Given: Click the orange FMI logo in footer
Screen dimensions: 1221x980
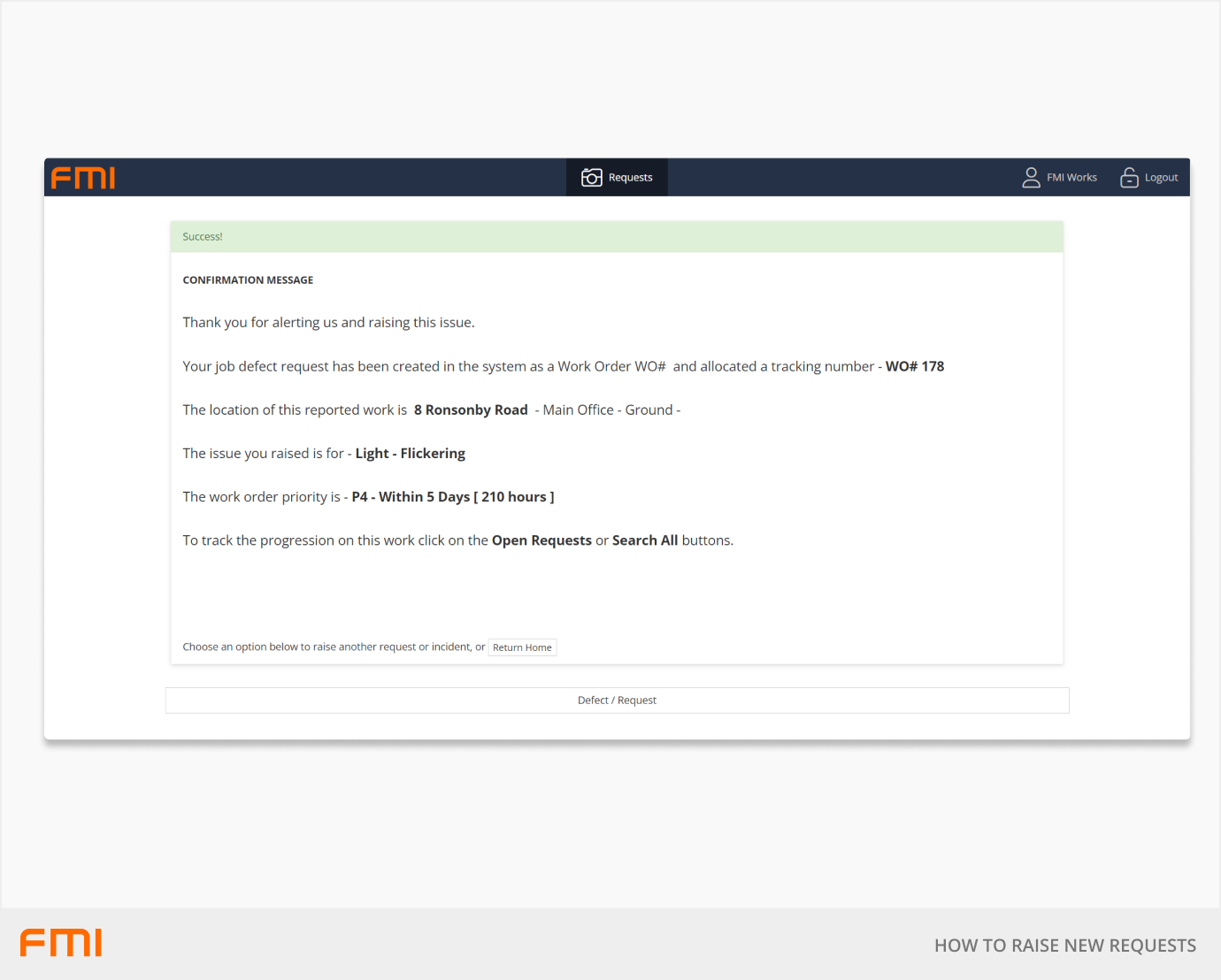Looking at the screenshot, I should pyautogui.click(x=61, y=943).
